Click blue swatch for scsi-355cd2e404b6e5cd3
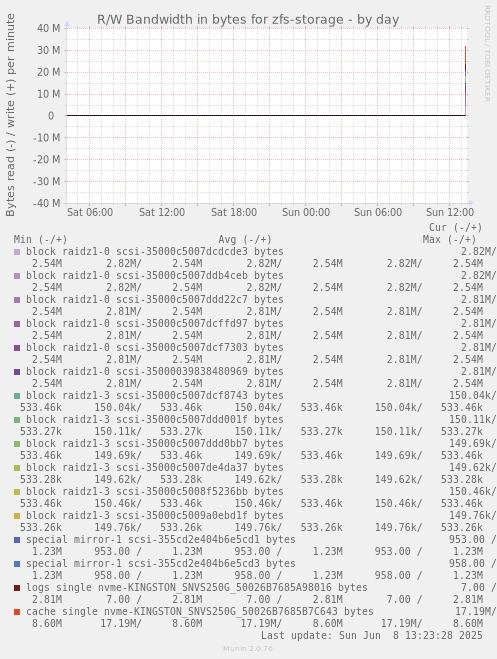This screenshot has height=659, width=497. tap(17, 564)
